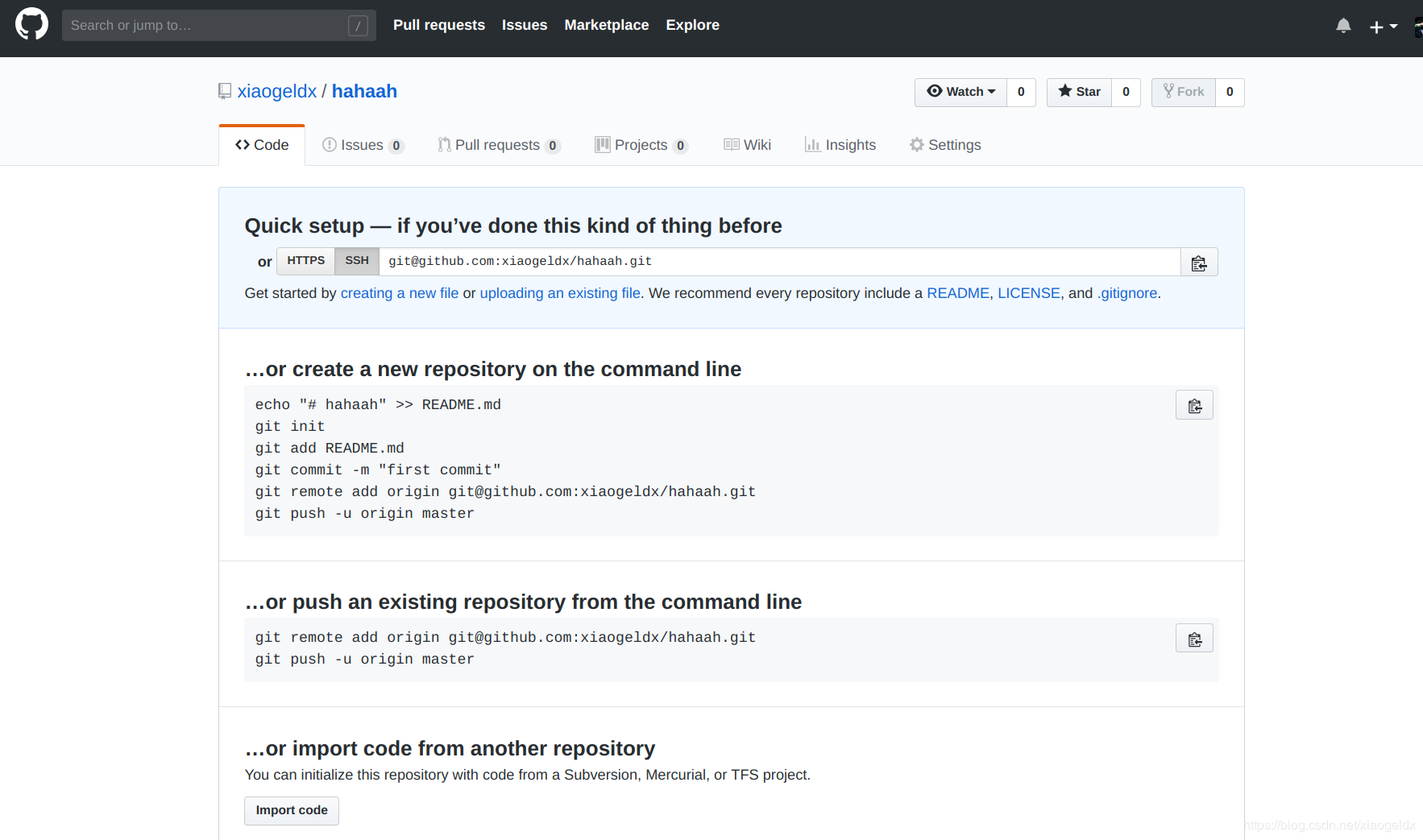Expand the Watch dropdown
Viewport: 1423px width, 840px height.
[x=960, y=92]
